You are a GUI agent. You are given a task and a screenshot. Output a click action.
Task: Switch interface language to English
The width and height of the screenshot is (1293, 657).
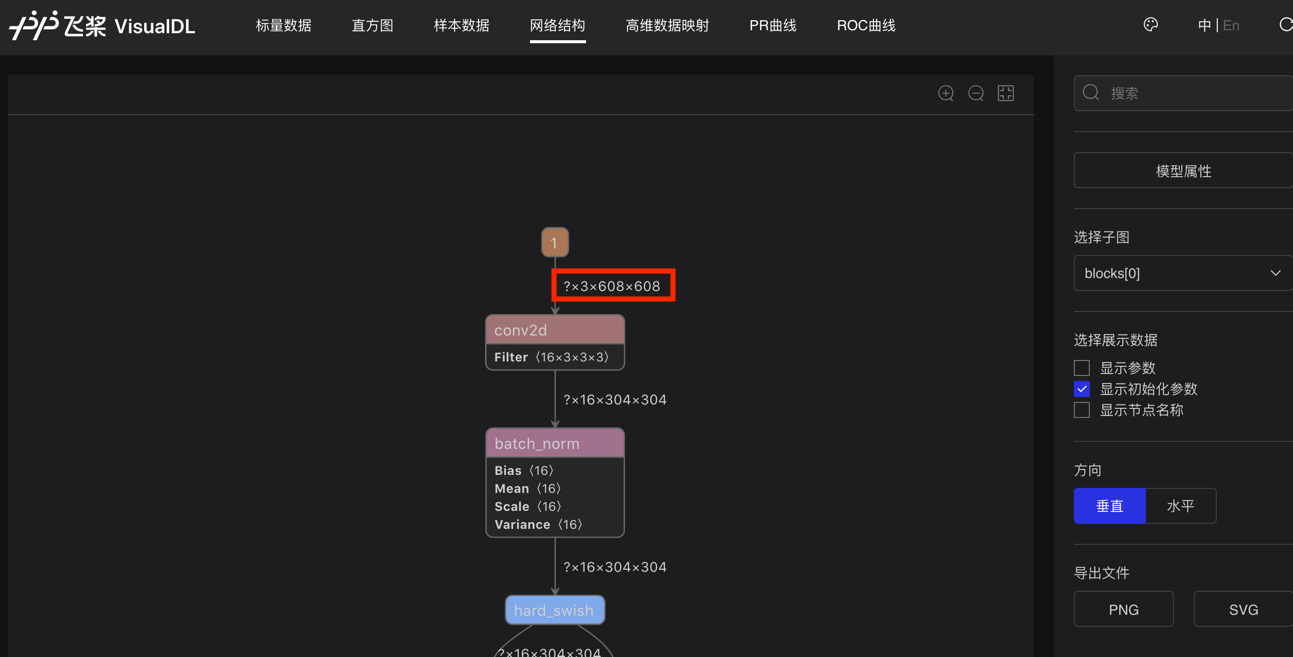1231,24
